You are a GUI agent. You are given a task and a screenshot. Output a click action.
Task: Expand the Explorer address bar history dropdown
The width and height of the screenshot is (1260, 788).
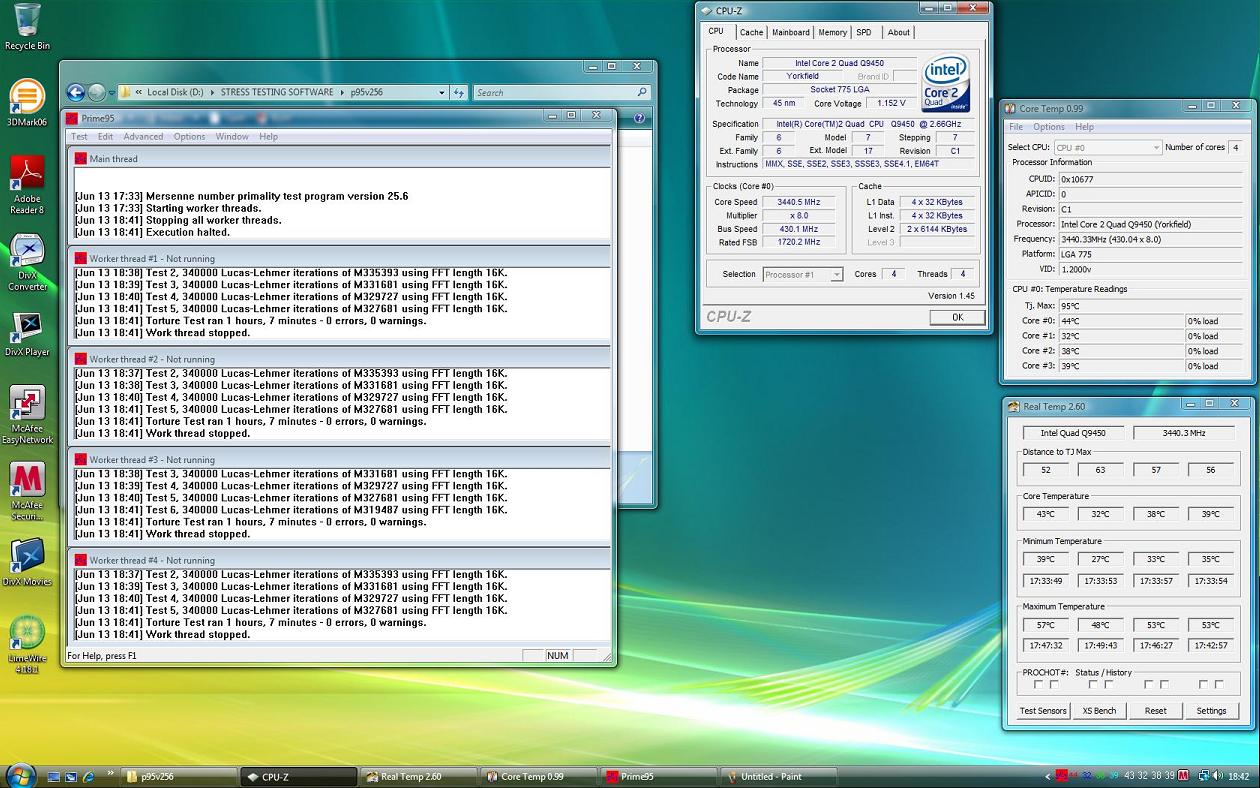(x=442, y=92)
